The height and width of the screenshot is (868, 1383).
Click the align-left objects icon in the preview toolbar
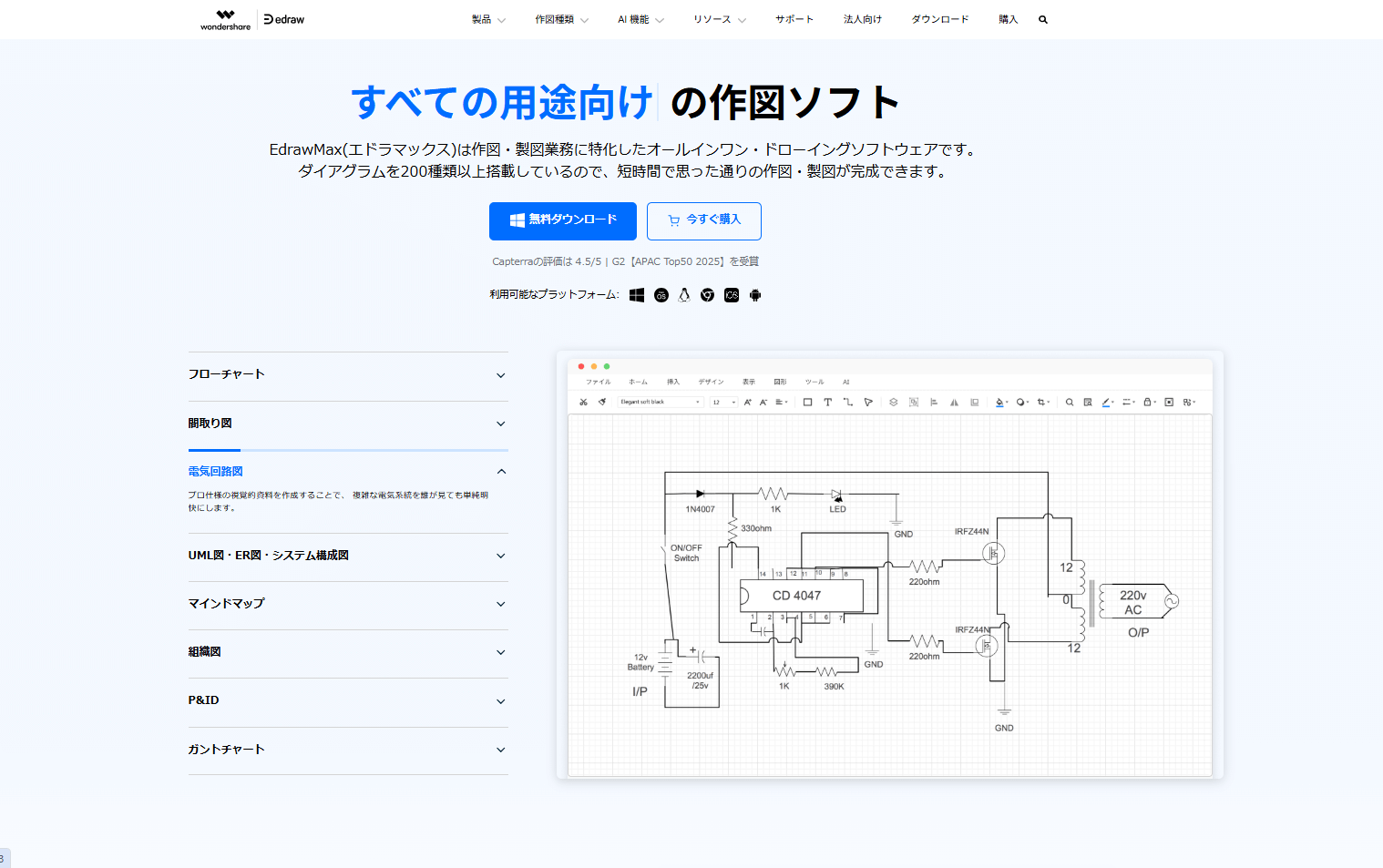click(x=934, y=402)
